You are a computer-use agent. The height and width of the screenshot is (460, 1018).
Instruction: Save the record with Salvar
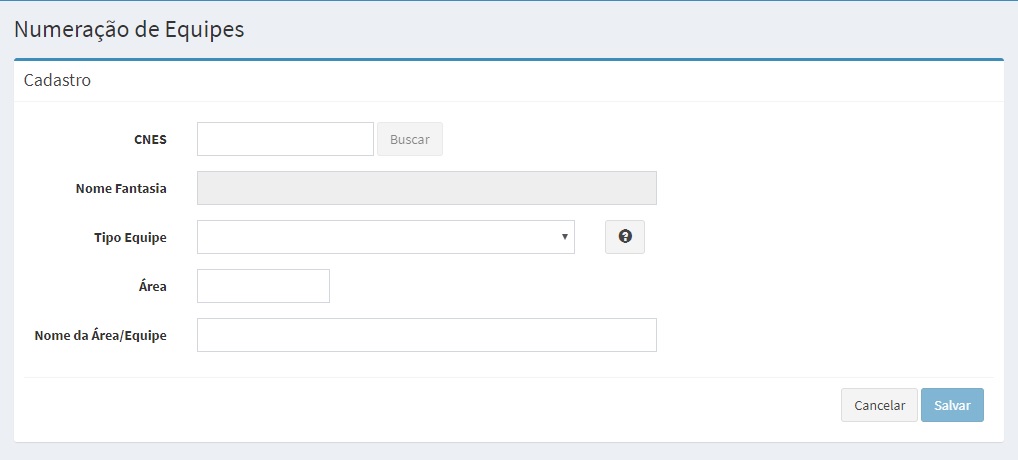click(952, 405)
